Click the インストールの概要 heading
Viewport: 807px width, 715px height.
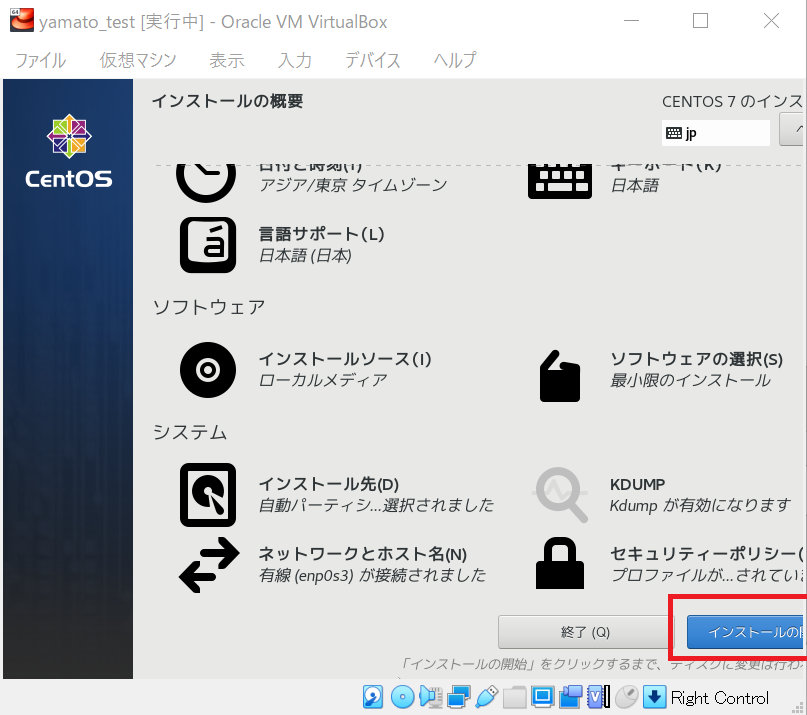(227, 101)
